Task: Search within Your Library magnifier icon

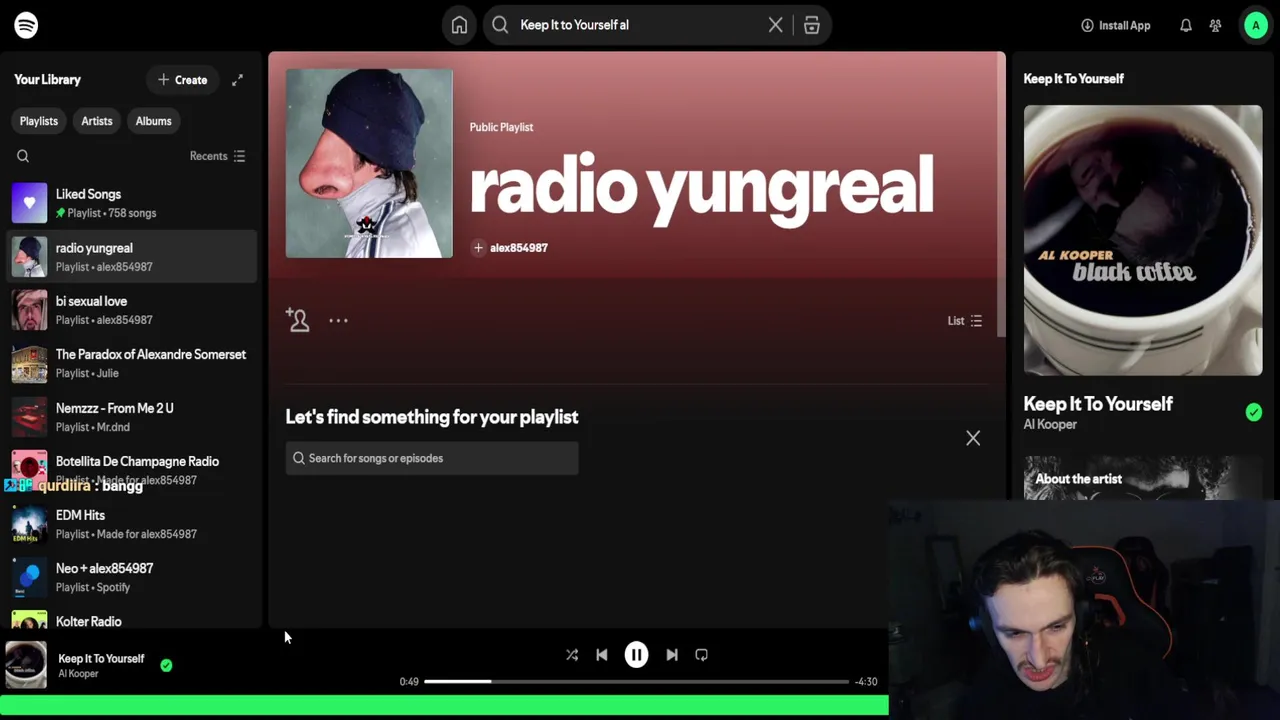Action: (23, 156)
